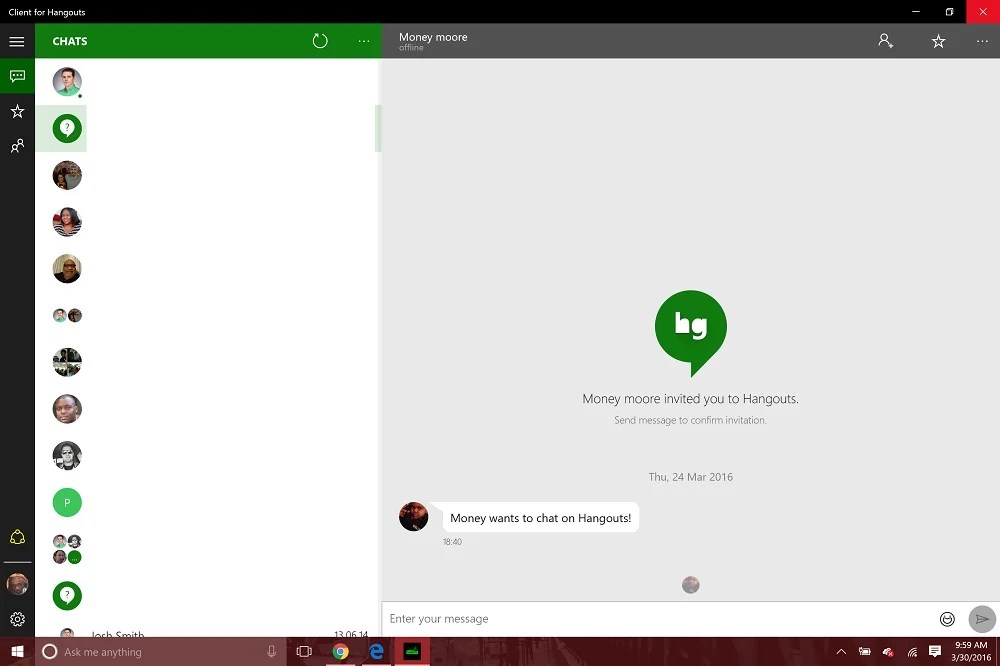Open chat with black-and-white sunglasses avatar
The width and height of the screenshot is (1000, 666).
pyautogui.click(x=67, y=455)
